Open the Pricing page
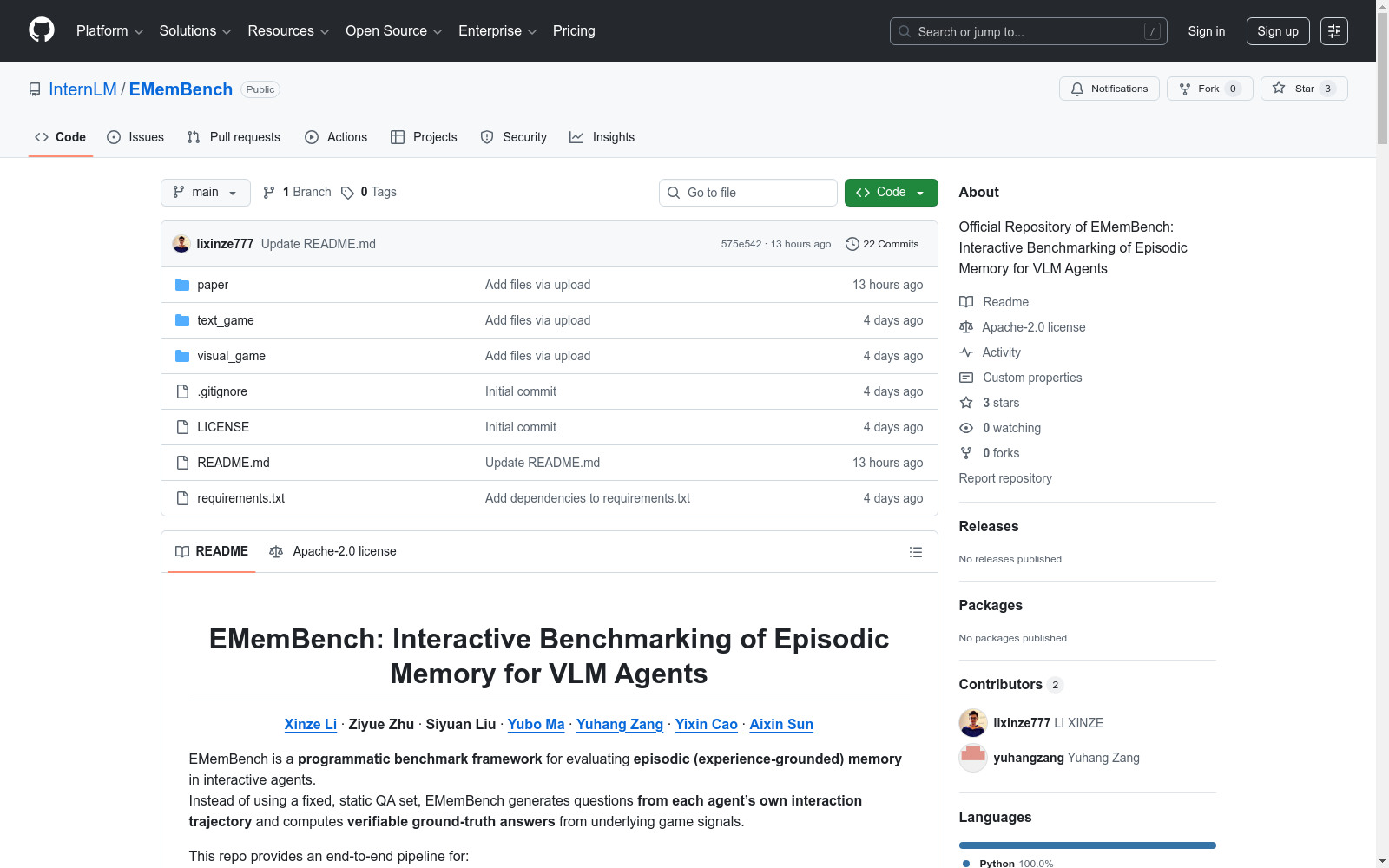1389x868 pixels. click(574, 31)
